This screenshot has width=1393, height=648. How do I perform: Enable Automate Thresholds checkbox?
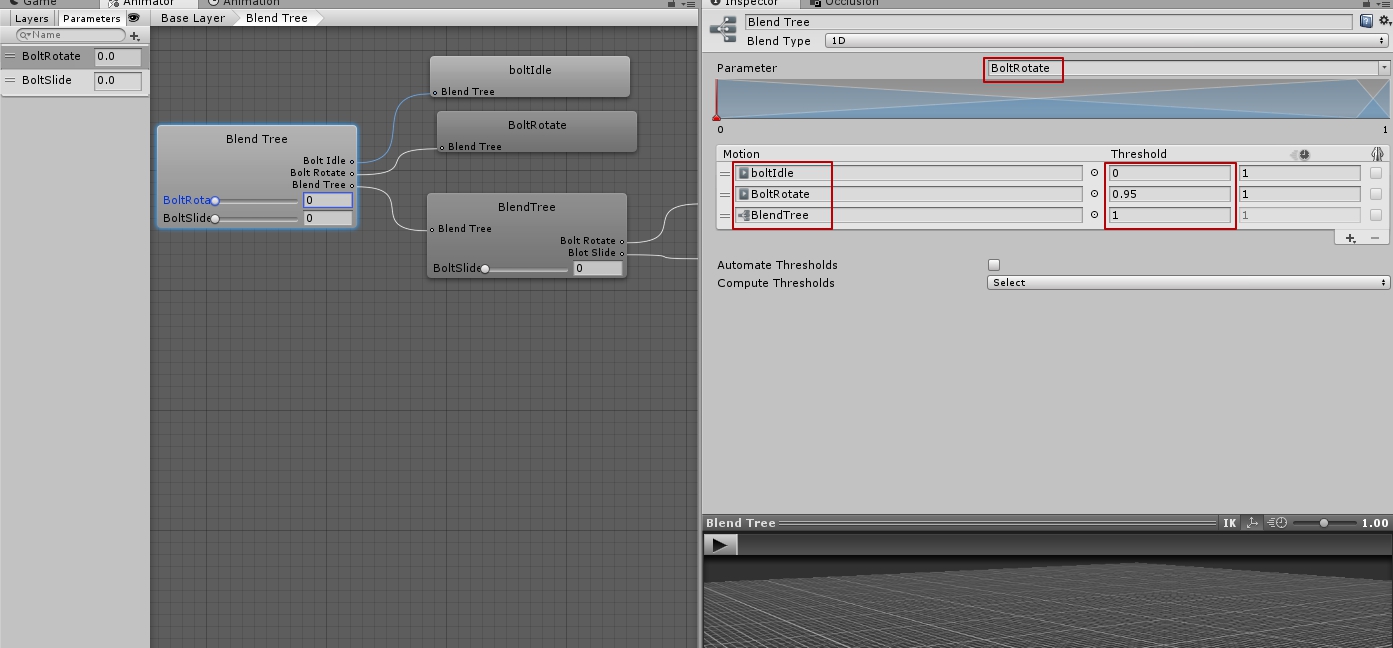[994, 265]
